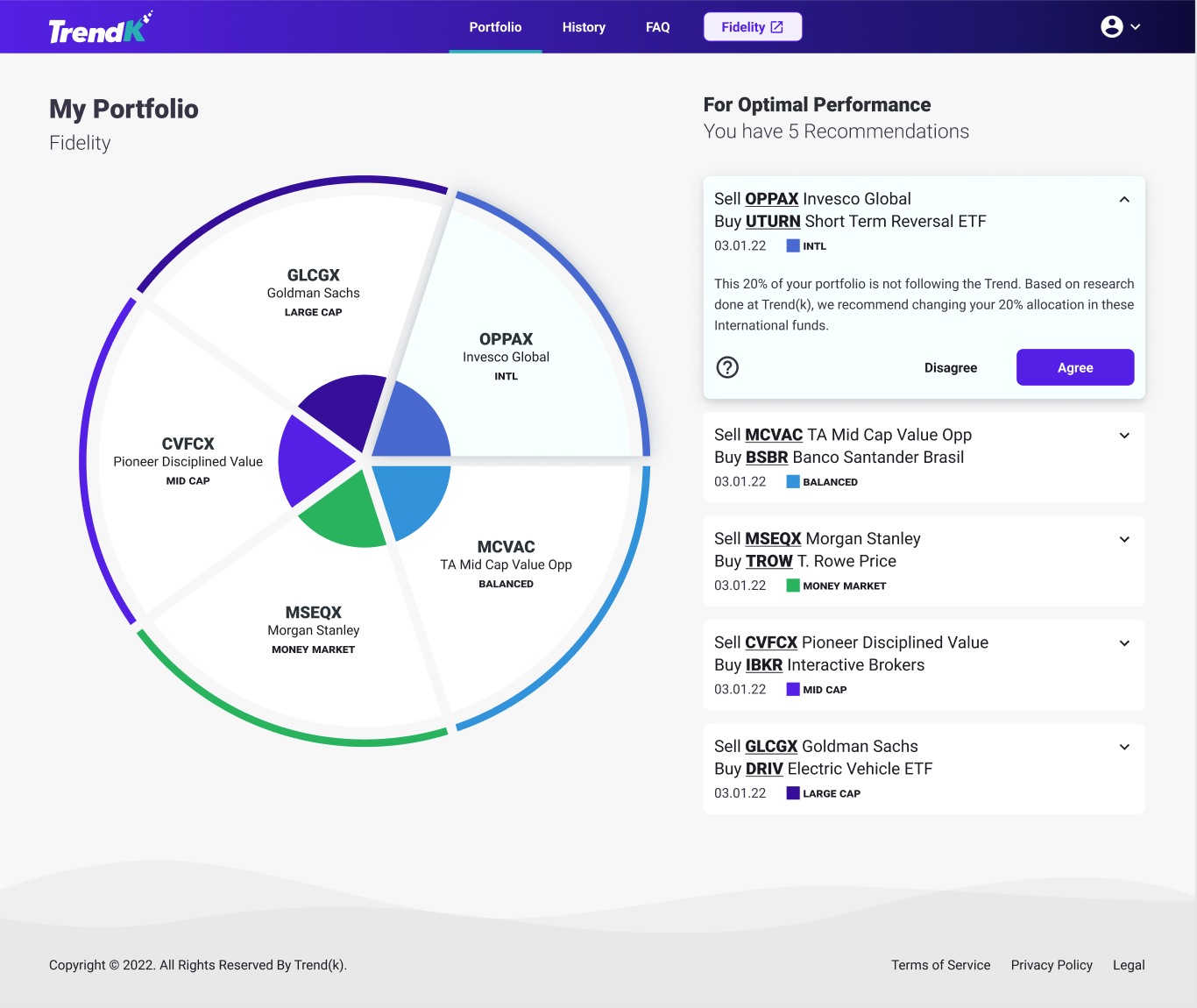1197x1008 pixels.
Task: Go to the FAQ tab
Action: click(x=658, y=27)
